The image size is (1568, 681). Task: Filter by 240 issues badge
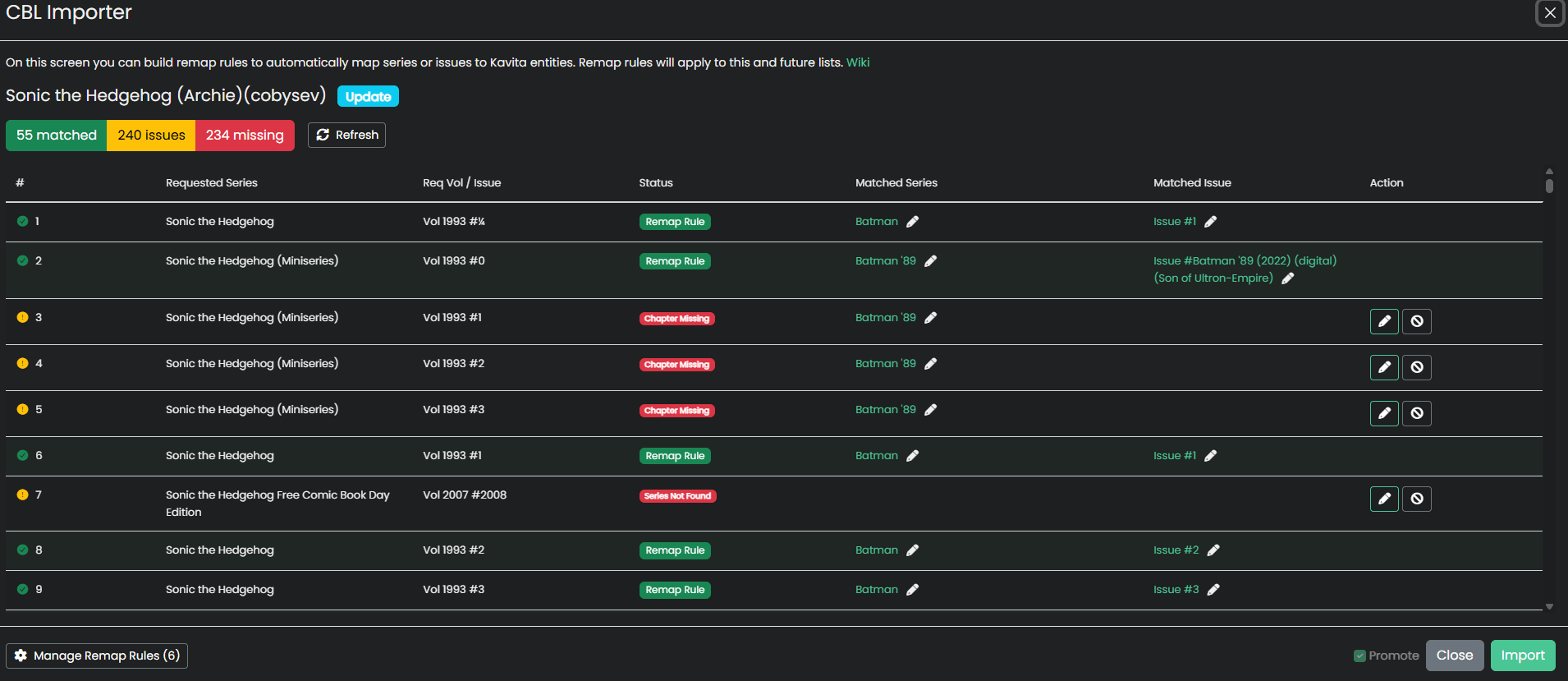(x=151, y=136)
